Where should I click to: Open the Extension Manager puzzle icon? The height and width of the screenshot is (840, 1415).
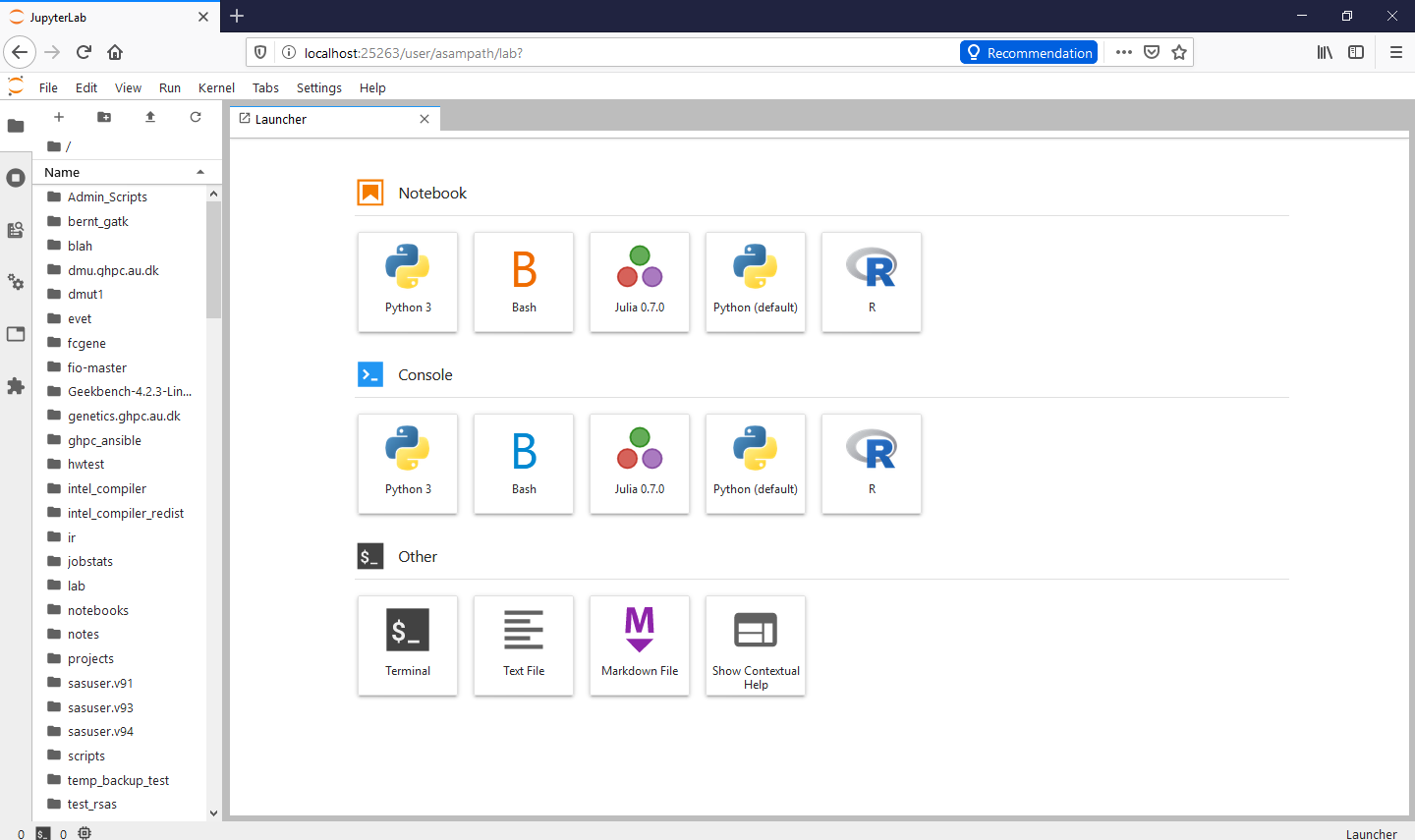pos(16,386)
